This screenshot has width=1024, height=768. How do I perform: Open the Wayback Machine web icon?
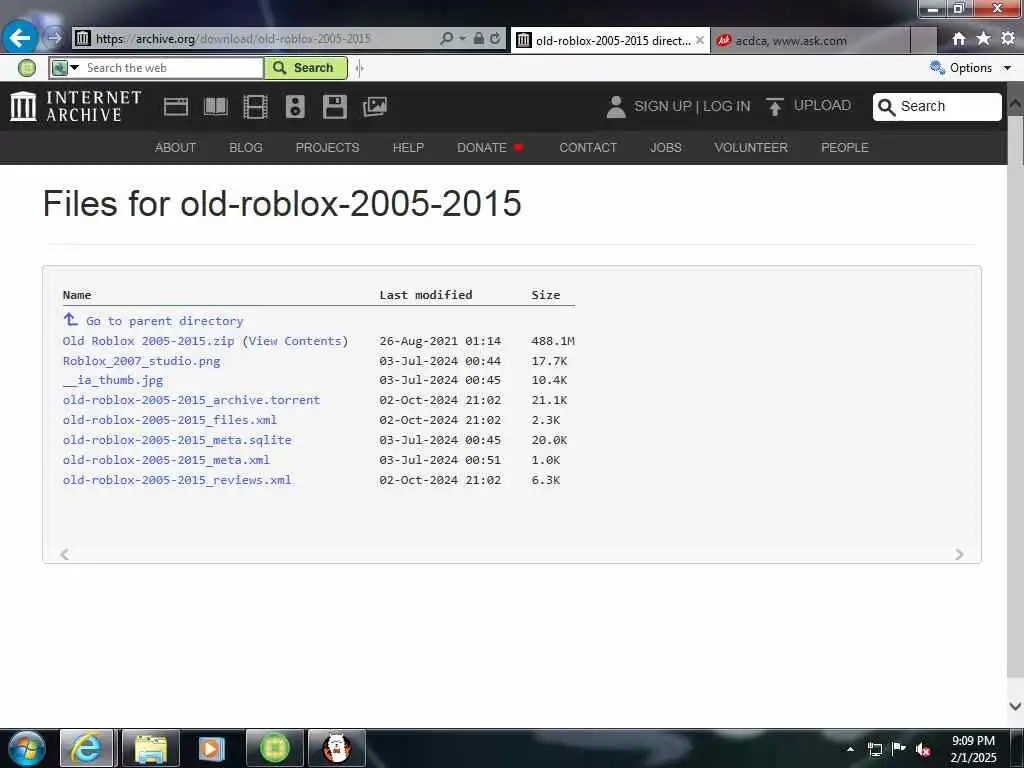pyautogui.click(x=176, y=106)
